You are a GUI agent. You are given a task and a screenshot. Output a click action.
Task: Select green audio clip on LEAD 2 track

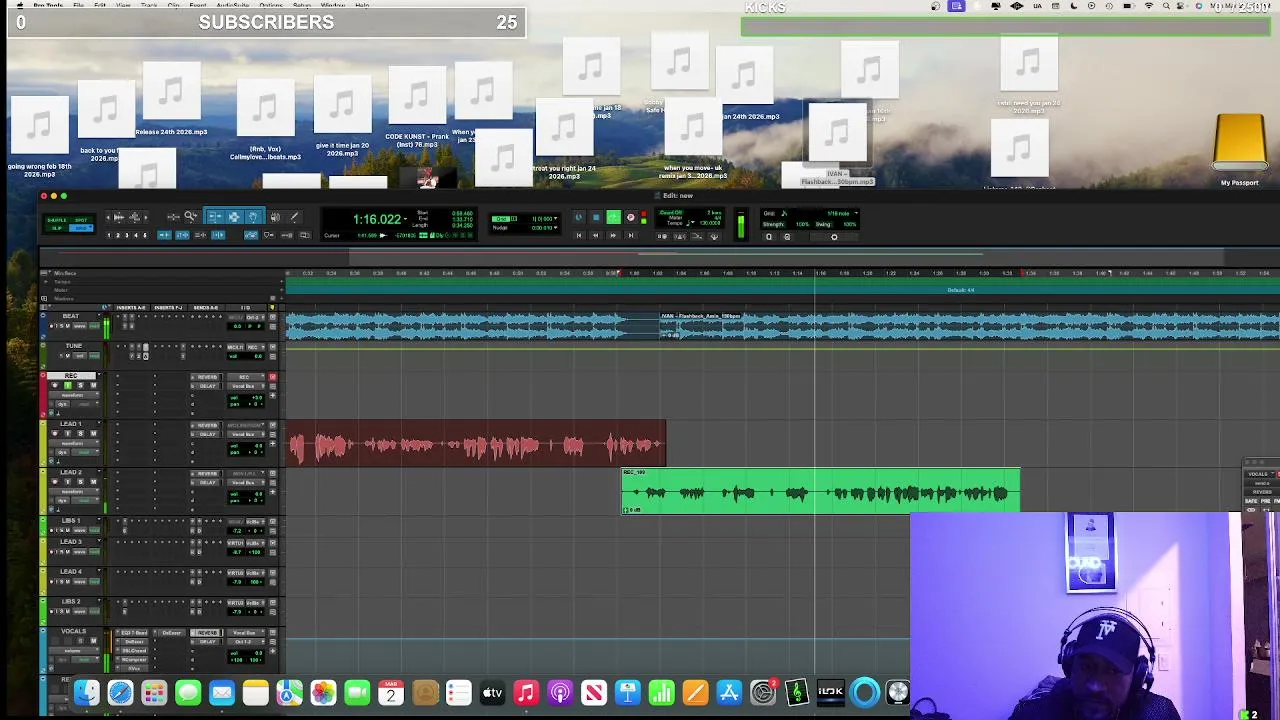(x=820, y=491)
